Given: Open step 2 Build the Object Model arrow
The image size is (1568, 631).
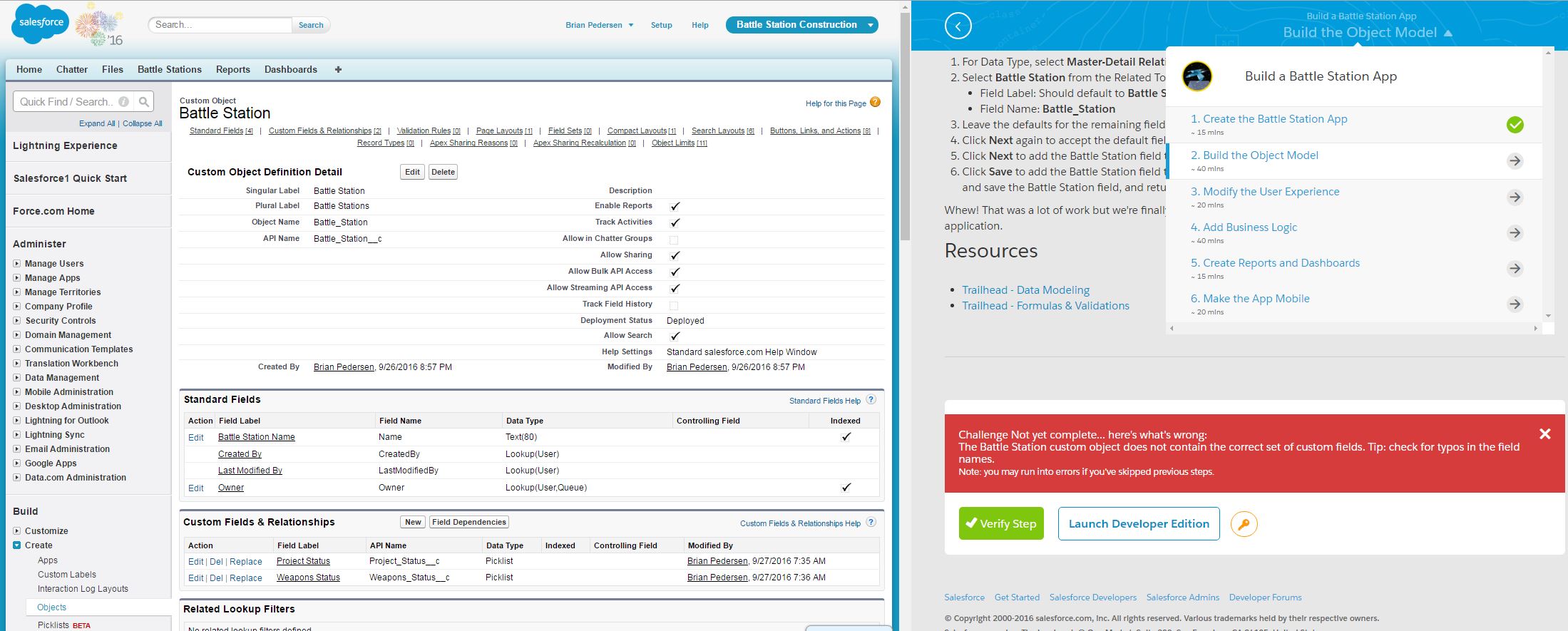Looking at the screenshot, I should pyautogui.click(x=1515, y=161).
